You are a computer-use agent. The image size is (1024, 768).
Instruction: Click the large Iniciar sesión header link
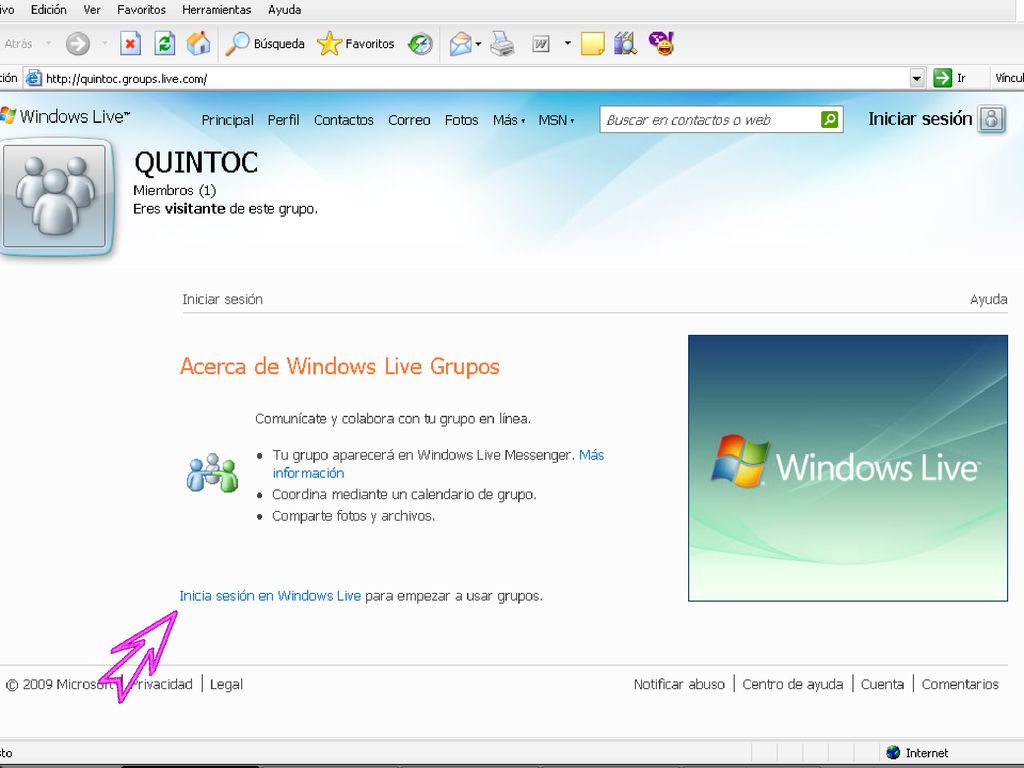coord(920,119)
